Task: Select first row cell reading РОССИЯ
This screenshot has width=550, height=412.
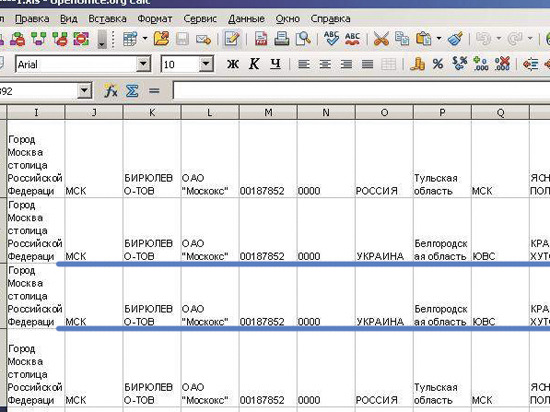Action: (x=384, y=159)
